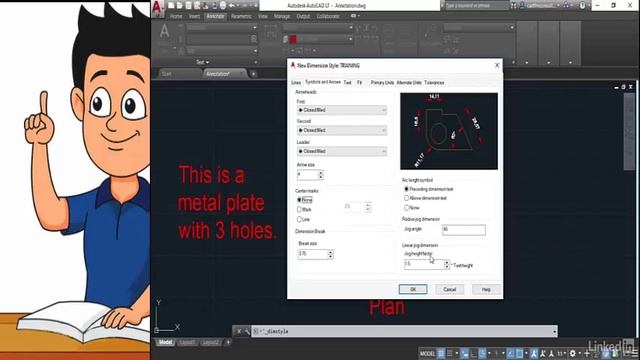
Task: Open the Layout1 tab
Action: (x=187, y=342)
